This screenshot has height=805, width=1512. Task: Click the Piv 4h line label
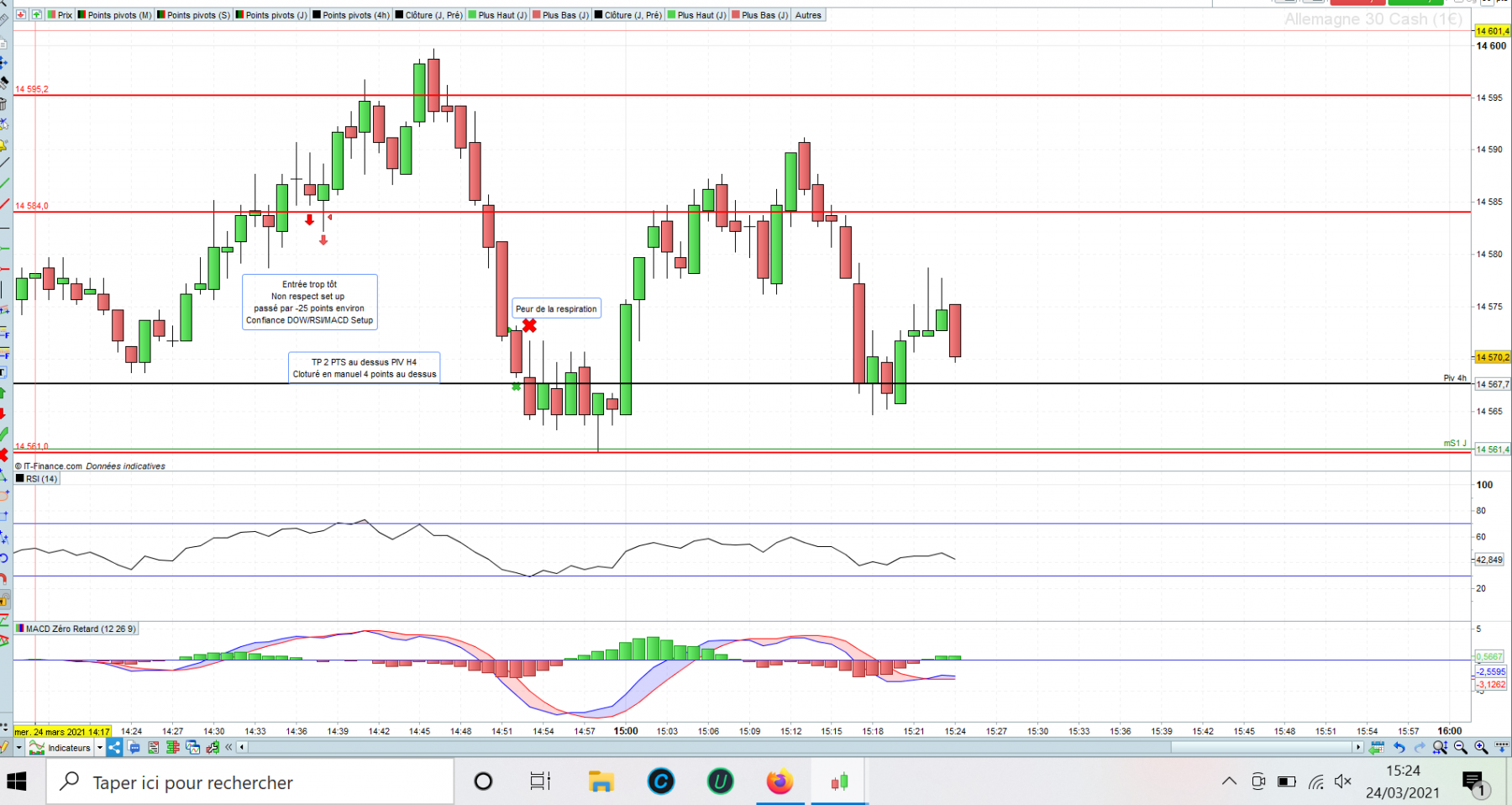coord(1455,378)
